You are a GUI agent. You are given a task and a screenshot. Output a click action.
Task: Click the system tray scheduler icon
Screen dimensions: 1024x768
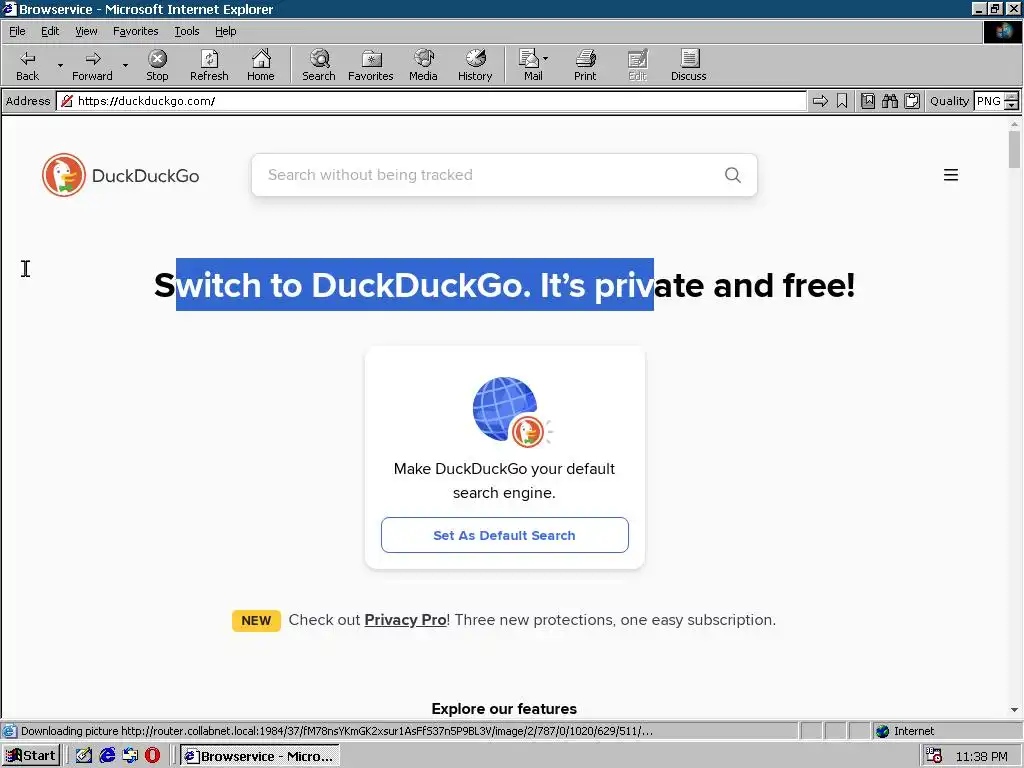point(934,756)
